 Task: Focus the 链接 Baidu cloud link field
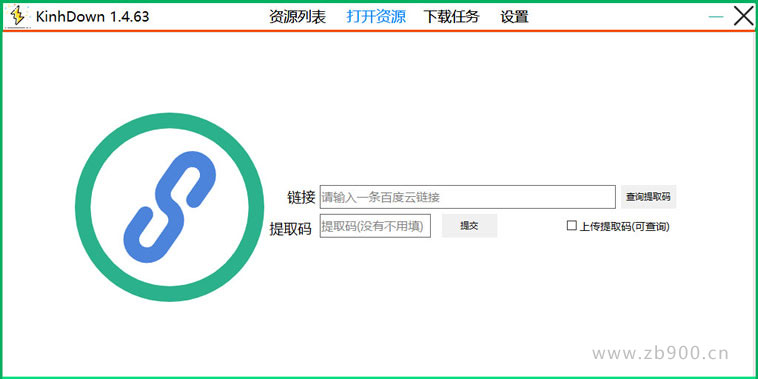point(467,197)
